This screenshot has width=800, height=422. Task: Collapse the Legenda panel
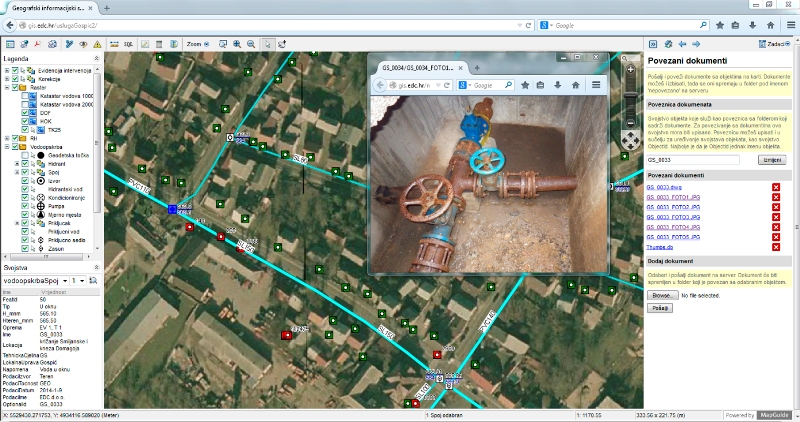tap(96, 59)
